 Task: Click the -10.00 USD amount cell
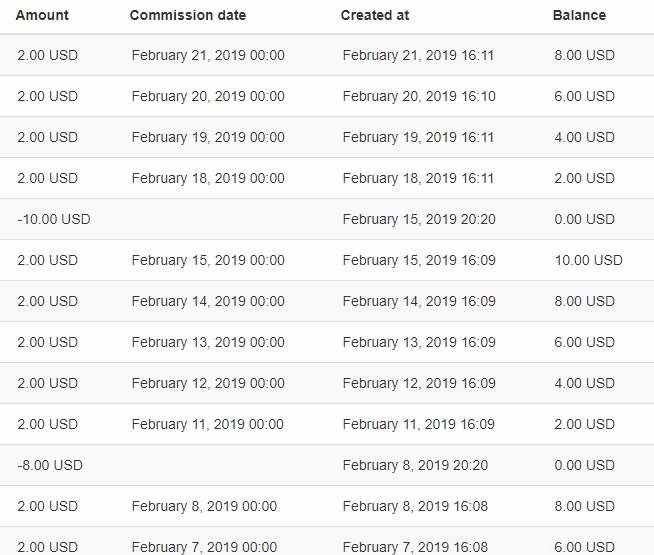click(x=54, y=219)
